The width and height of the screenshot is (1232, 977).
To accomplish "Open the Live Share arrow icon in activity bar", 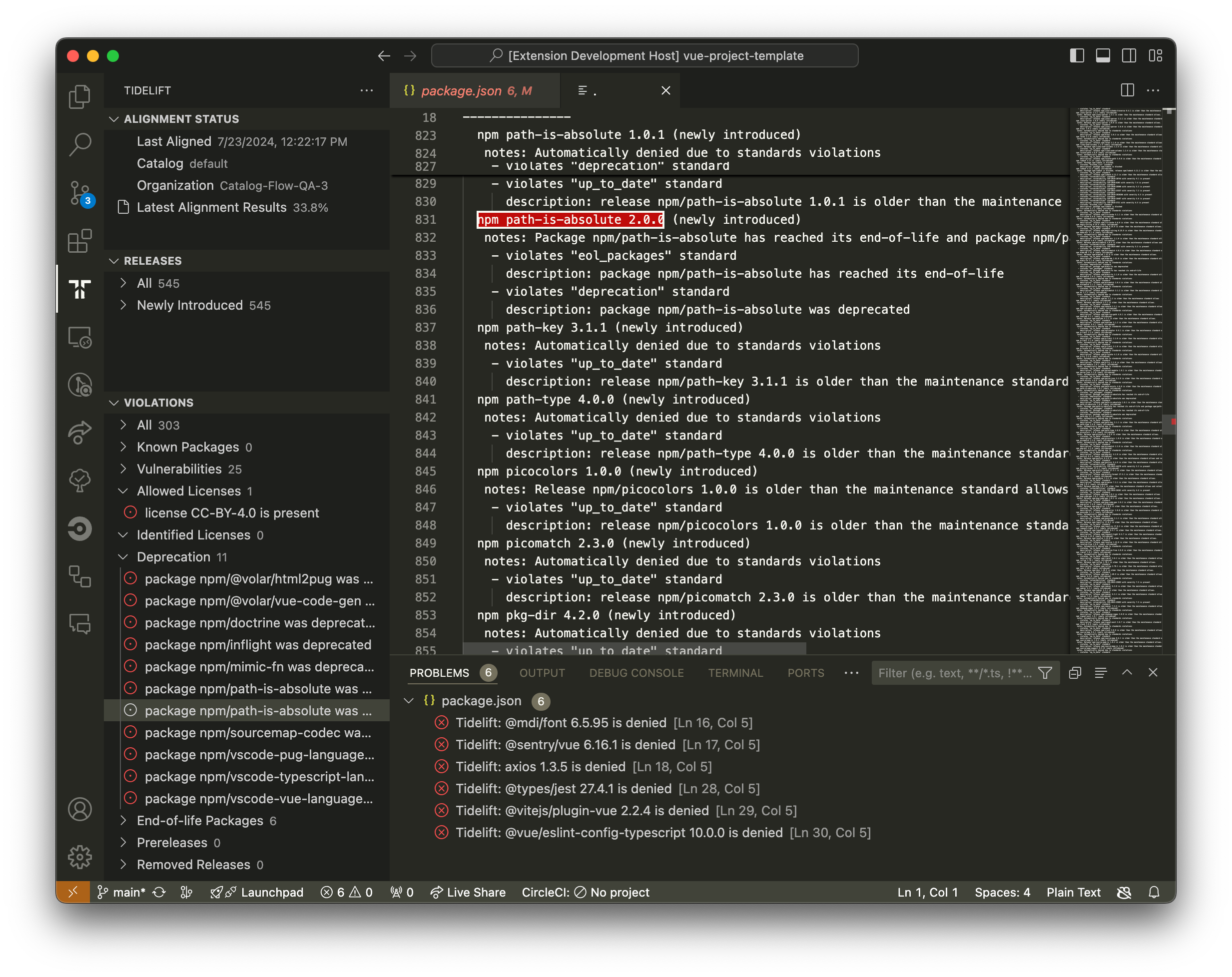I will tap(79, 433).
